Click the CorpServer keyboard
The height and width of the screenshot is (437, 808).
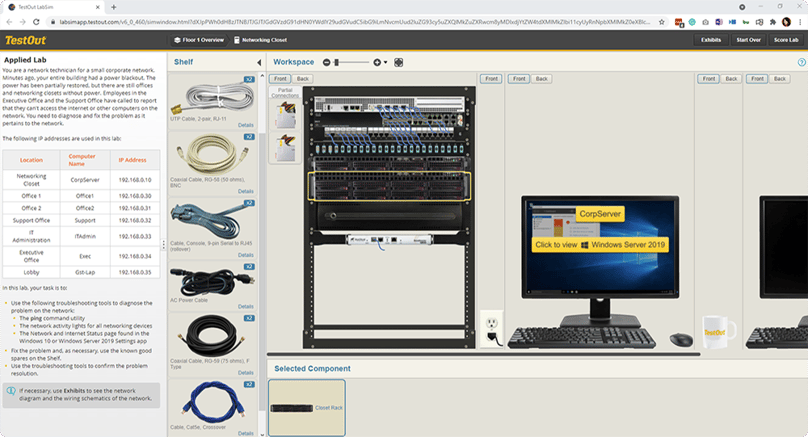pyautogui.click(x=582, y=338)
